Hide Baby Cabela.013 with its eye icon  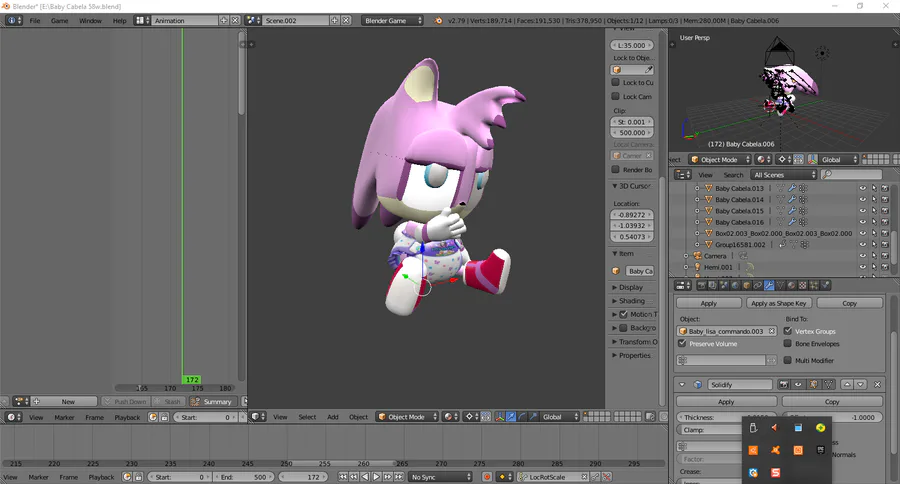click(x=862, y=188)
